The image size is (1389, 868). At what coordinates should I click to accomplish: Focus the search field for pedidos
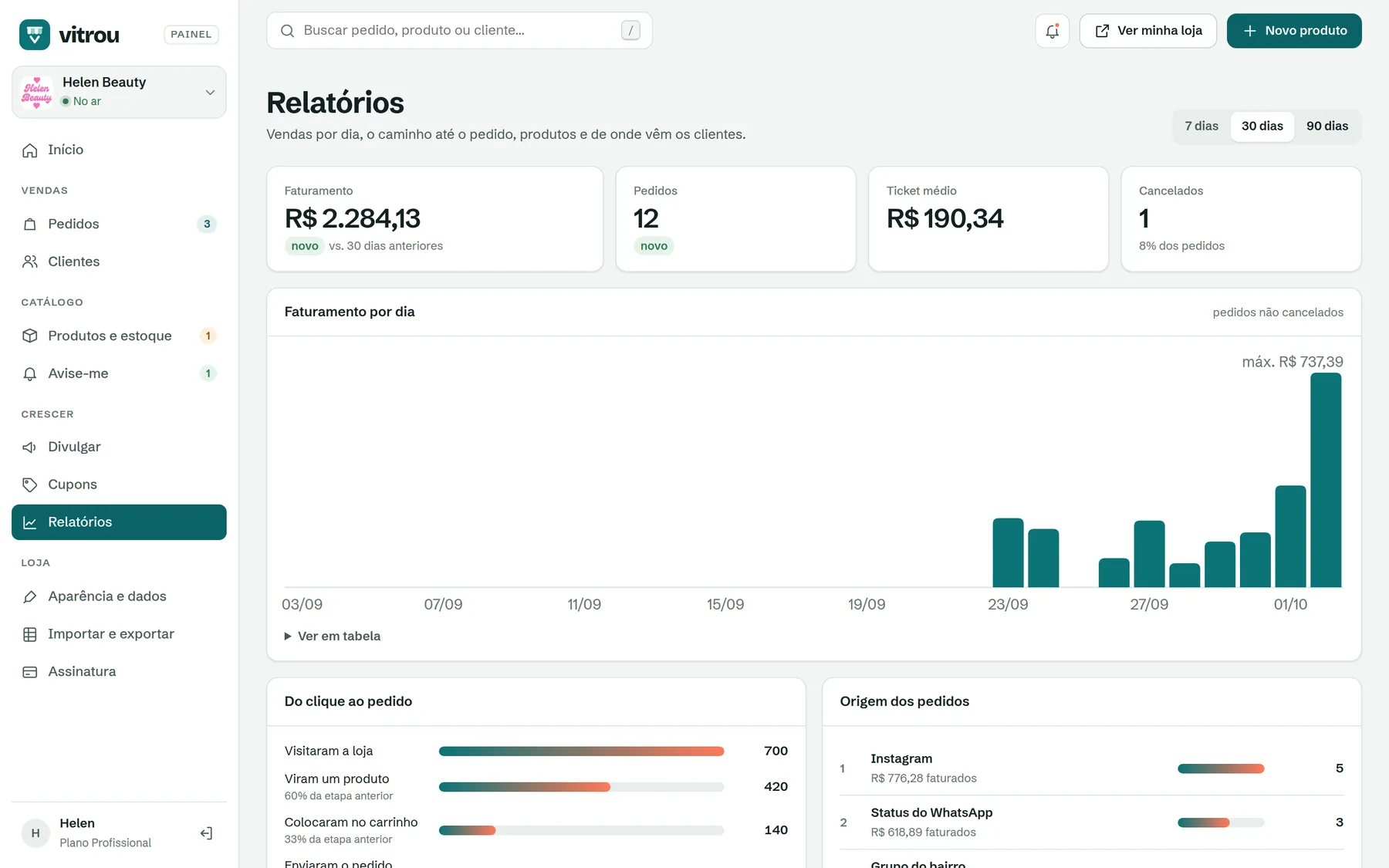459,31
